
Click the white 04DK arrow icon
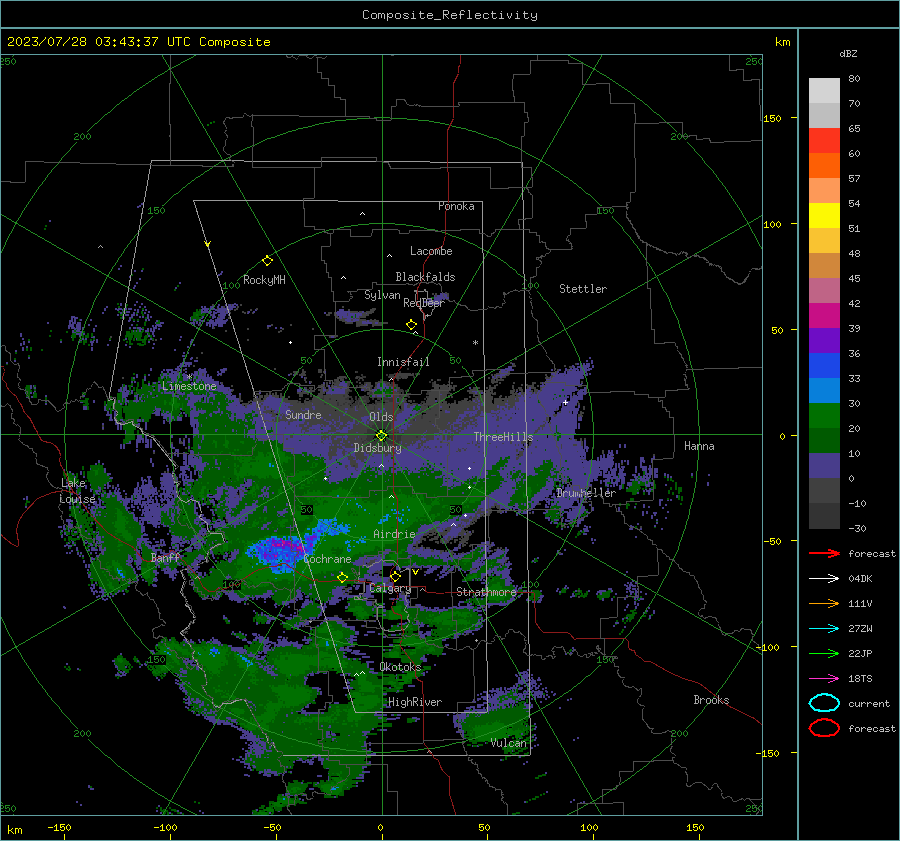tap(824, 579)
